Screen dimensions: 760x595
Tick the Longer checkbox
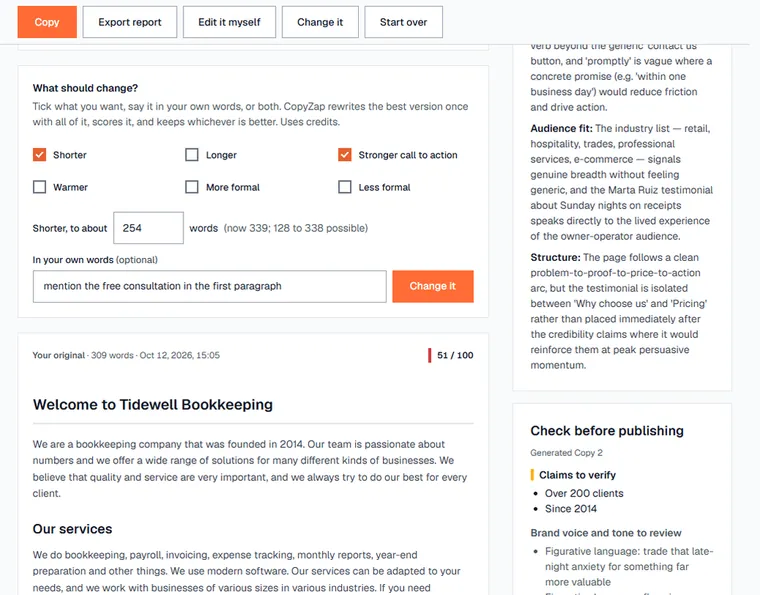192,155
